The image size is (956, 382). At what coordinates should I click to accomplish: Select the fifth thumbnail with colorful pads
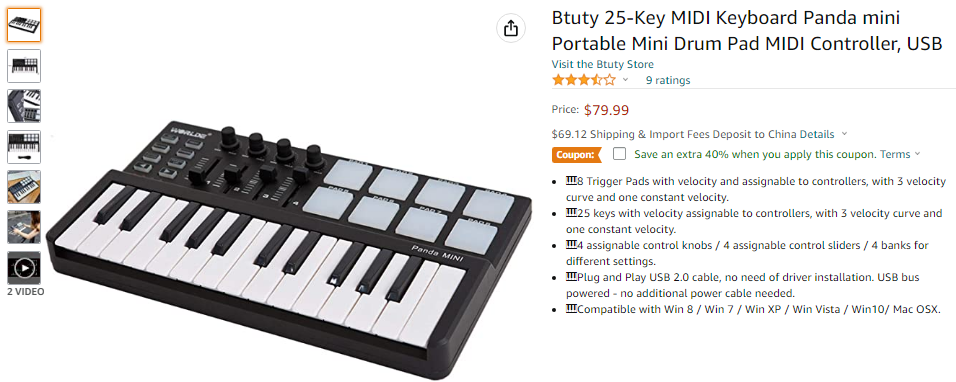pos(24,186)
